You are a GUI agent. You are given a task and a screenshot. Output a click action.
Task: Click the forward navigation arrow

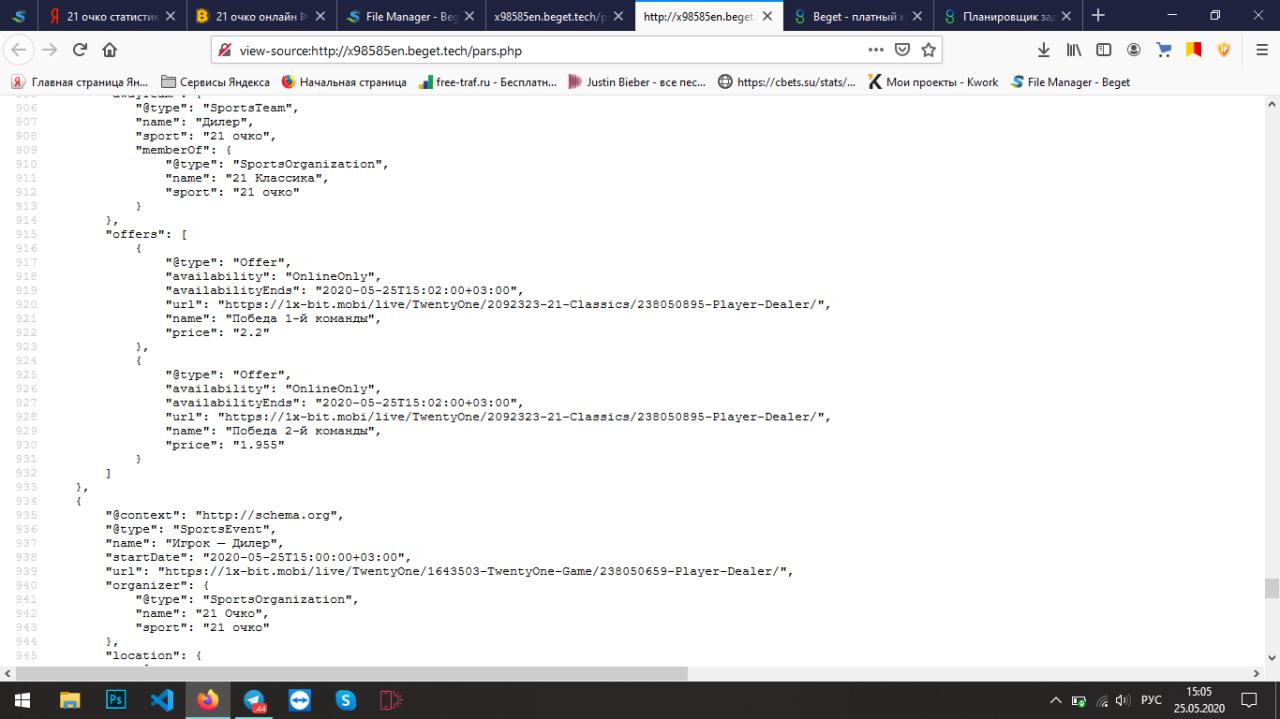[x=50, y=50]
